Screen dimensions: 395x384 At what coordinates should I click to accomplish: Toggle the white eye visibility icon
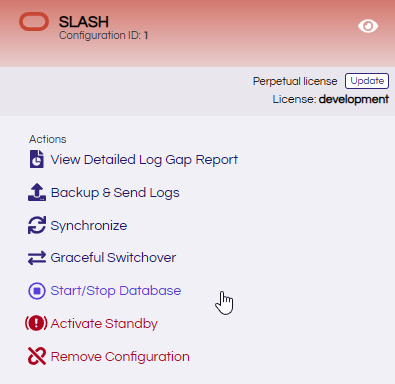(368, 26)
